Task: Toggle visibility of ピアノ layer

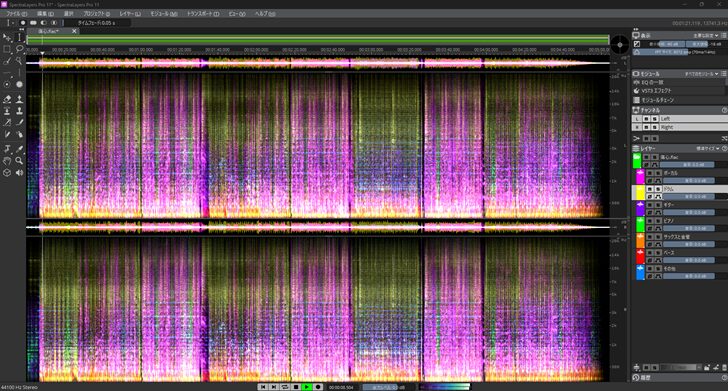Action: pyautogui.click(x=650, y=221)
